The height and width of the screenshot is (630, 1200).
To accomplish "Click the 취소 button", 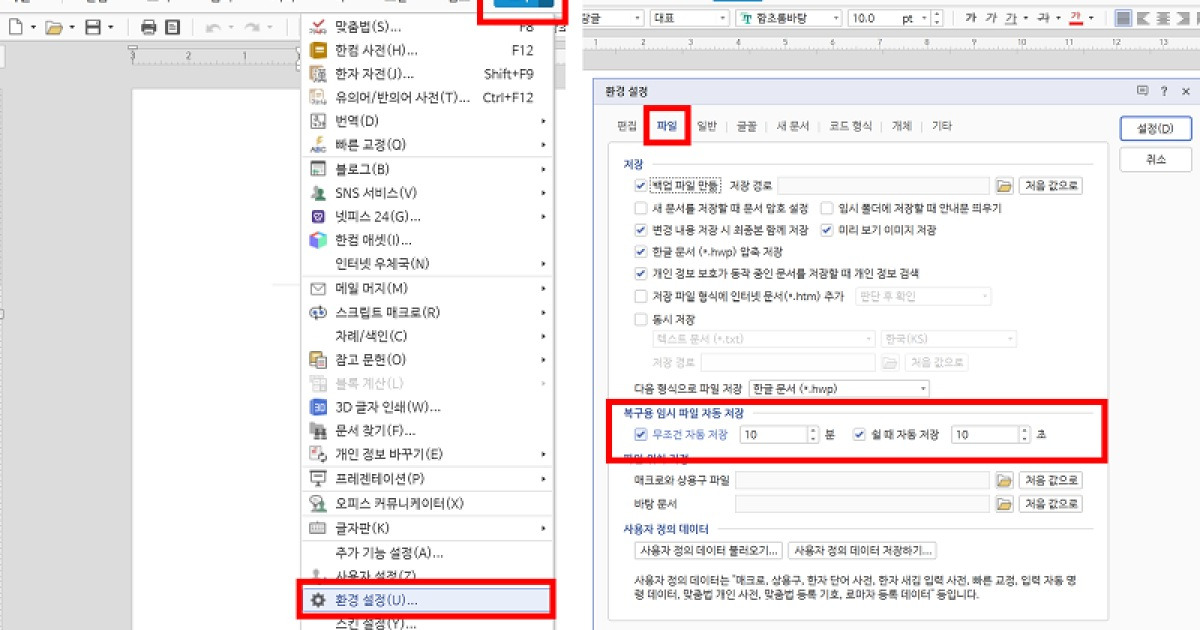I will pos(1156,159).
